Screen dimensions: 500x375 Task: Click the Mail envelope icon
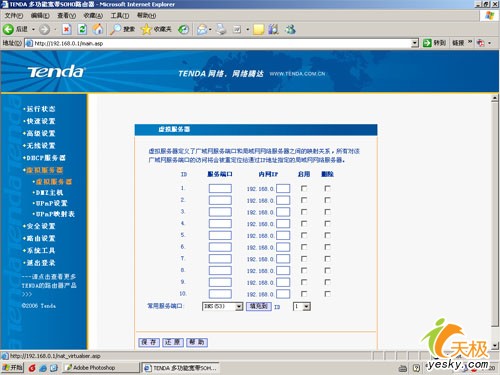click(x=201, y=30)
